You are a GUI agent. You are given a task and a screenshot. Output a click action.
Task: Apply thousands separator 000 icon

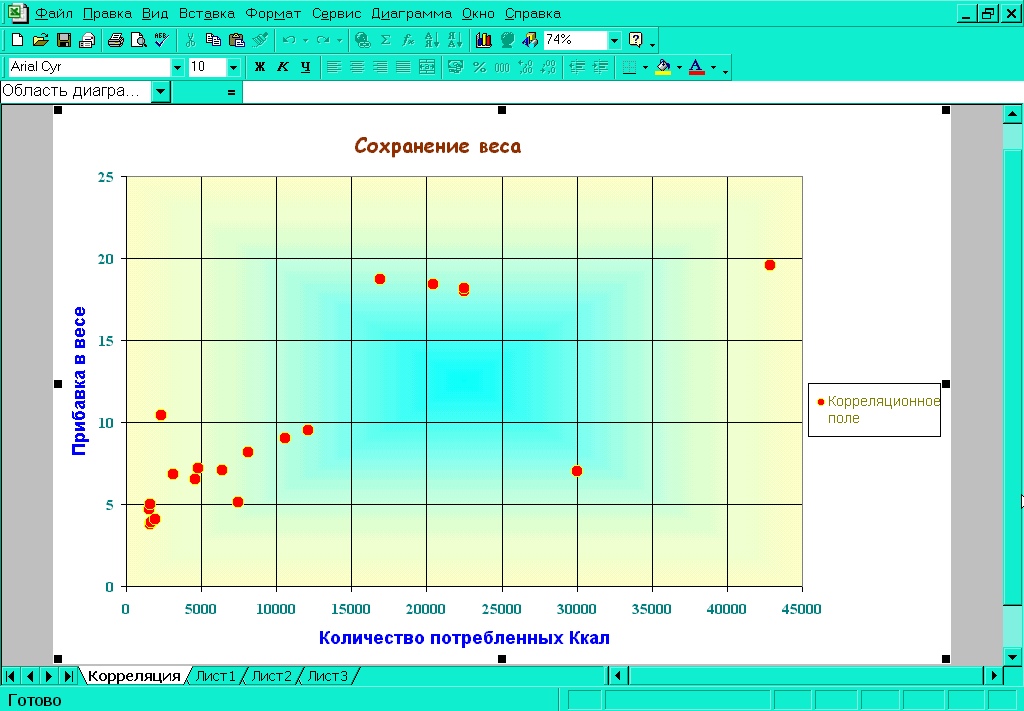502,67
